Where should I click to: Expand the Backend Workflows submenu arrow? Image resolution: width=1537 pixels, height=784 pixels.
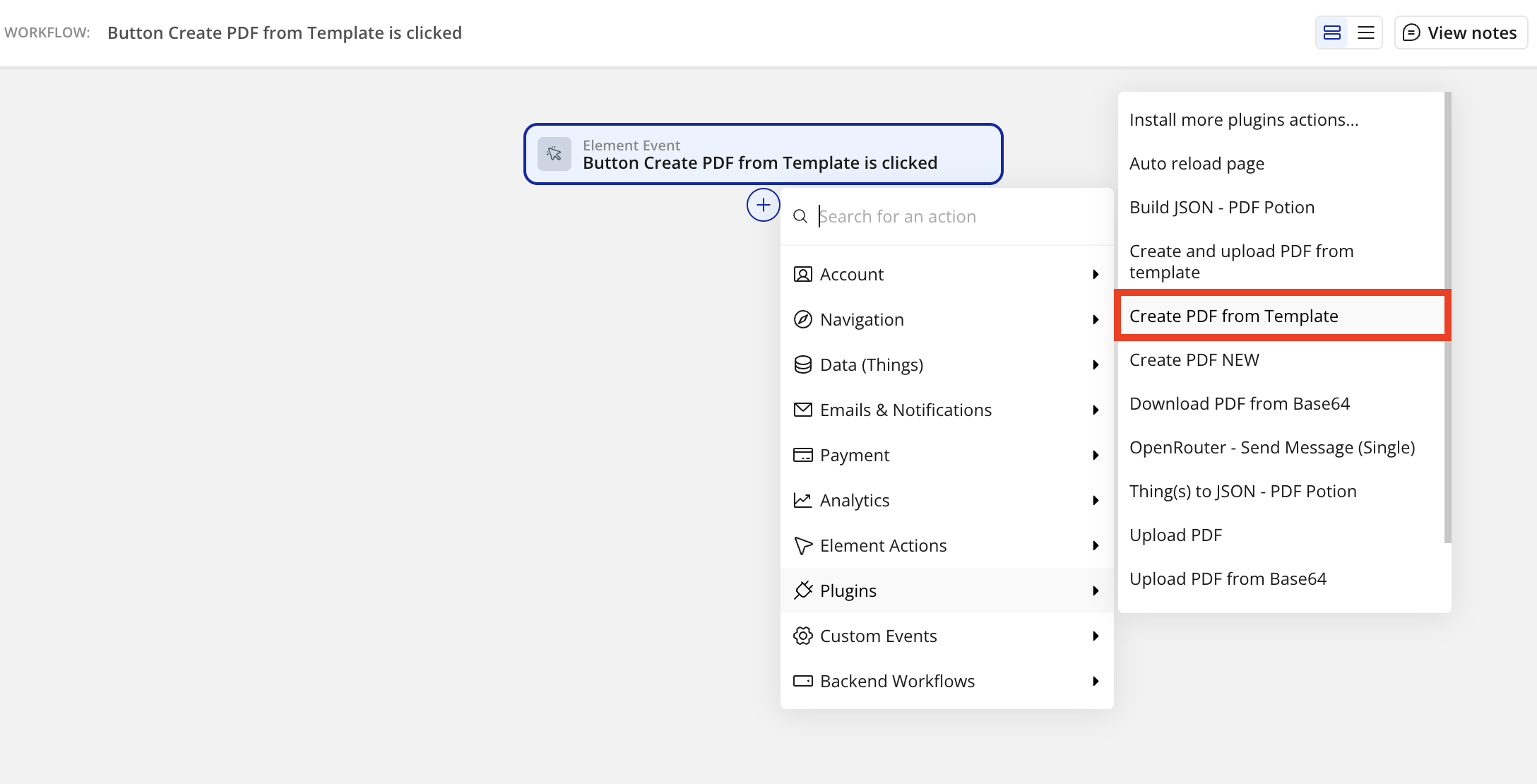click(1095, 681)
